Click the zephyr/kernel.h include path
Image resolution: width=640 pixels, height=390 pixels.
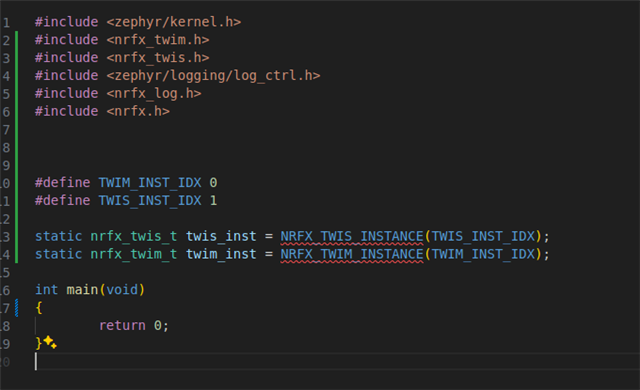(174, 22)
